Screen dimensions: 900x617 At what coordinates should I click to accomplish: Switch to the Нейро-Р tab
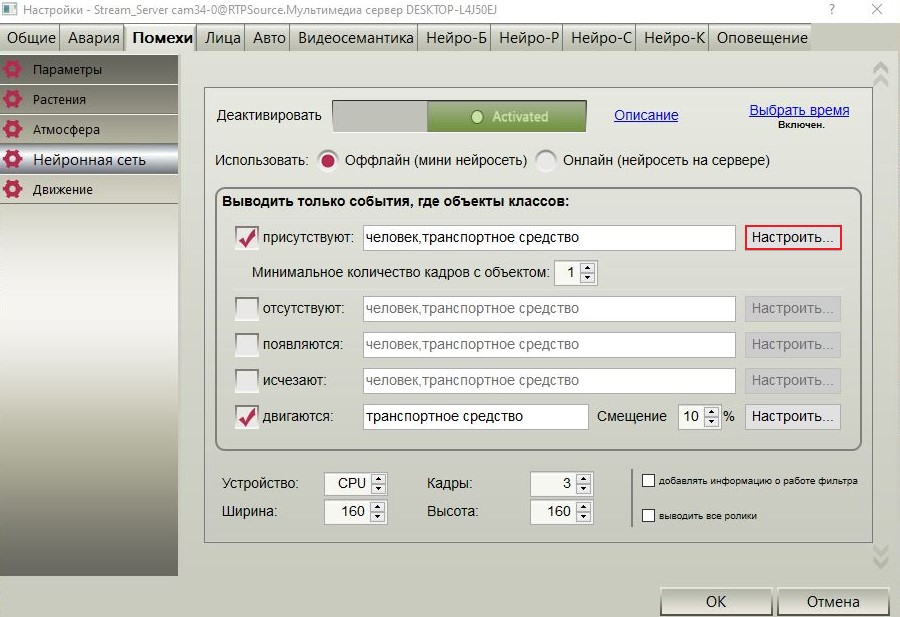529,38
